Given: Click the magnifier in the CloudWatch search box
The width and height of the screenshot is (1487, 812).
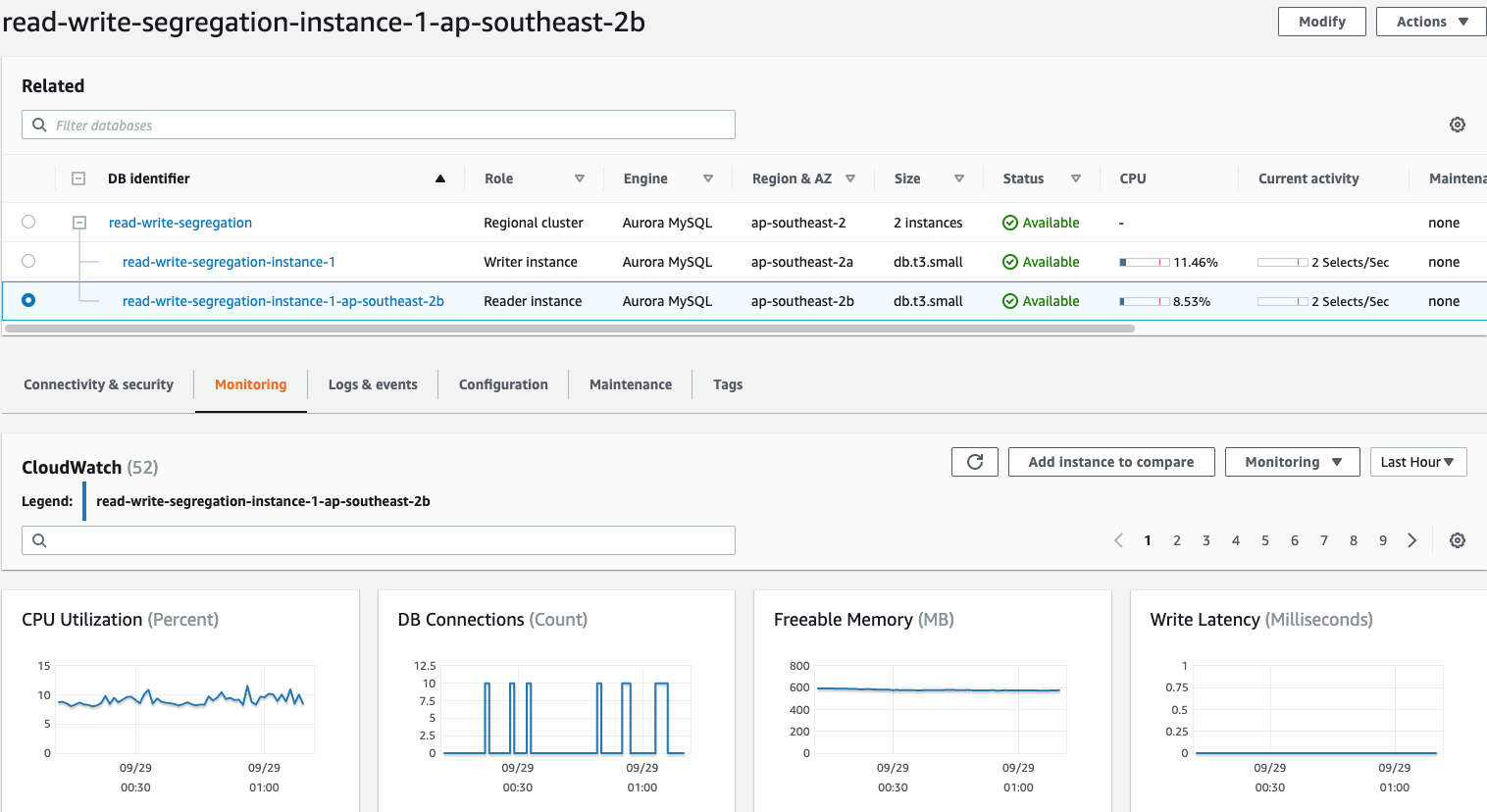Looking at the screenshot, I should (38, 539).
